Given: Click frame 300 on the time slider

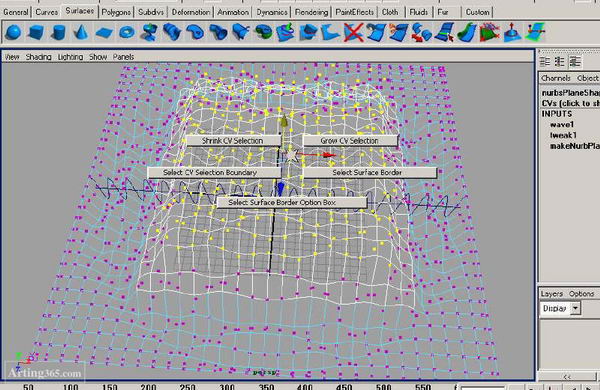Looking at the screenshot, I should [227, 387].
